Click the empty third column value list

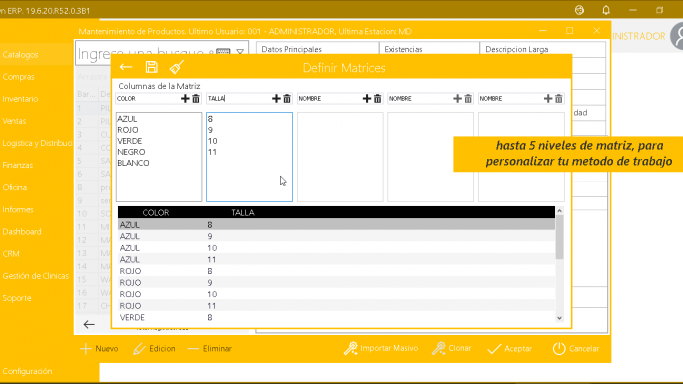[340, 157]
